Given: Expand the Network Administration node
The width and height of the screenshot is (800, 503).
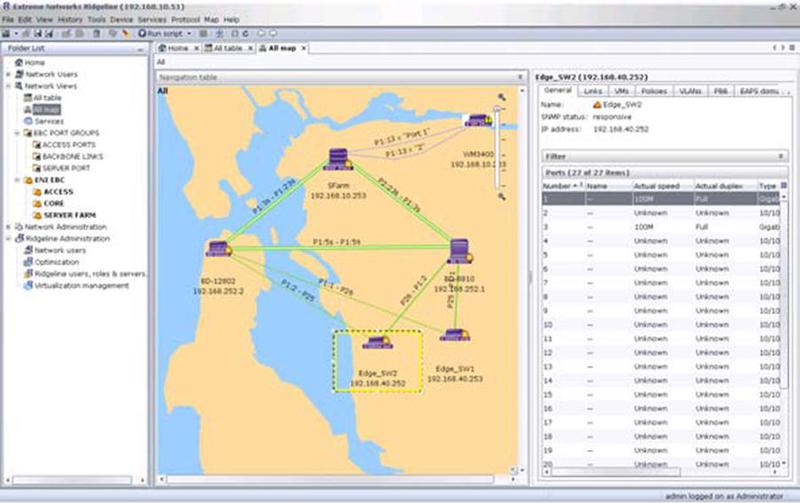Looking at the screenshot, I should 8,227.
